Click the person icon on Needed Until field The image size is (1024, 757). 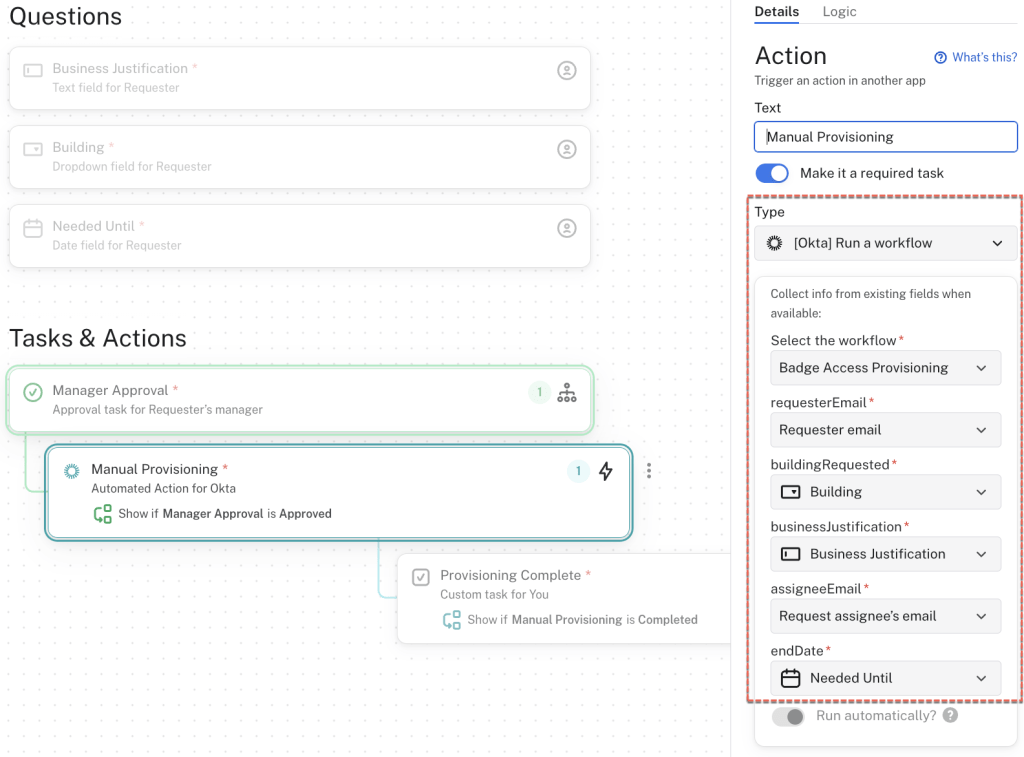coord(567,228)
